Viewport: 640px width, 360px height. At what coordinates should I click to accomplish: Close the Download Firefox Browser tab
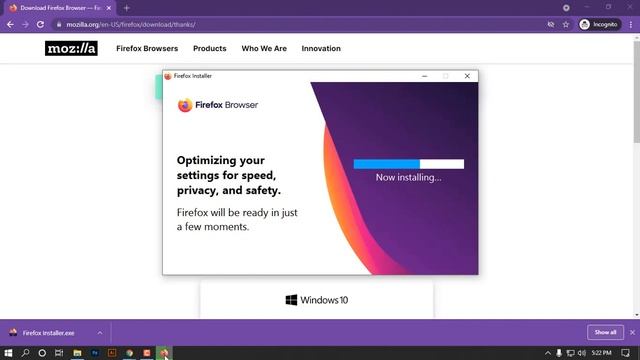tap(109, 8)
